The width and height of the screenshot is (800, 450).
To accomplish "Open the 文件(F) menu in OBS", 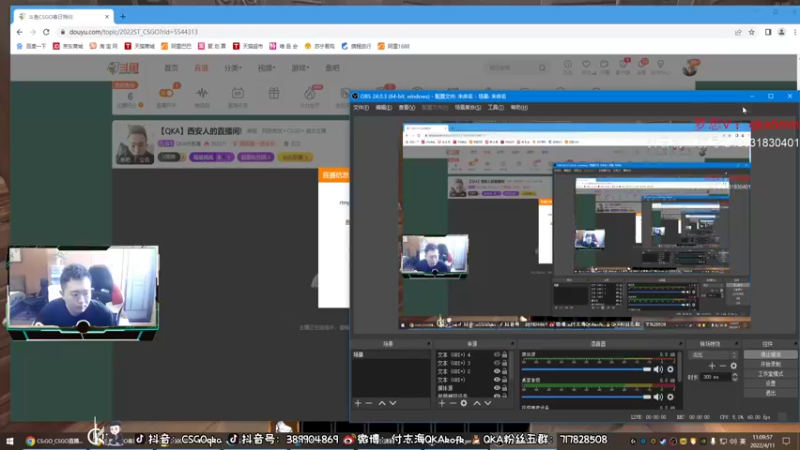I will coord(361,108).
